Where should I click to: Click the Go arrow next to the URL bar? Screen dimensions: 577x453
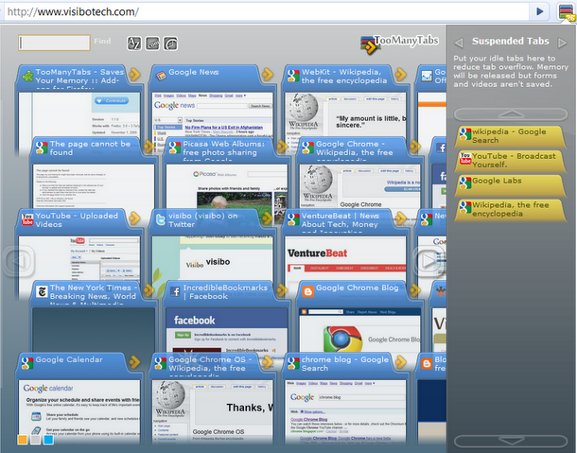click(539, 12)
